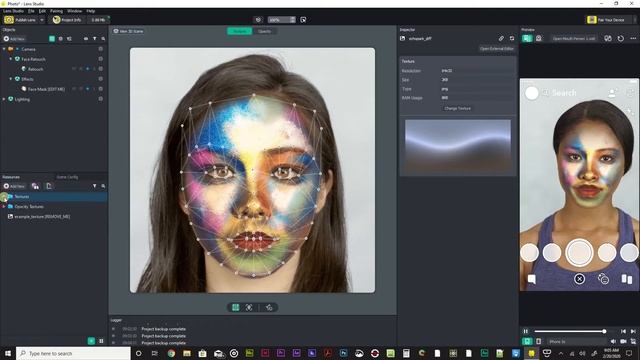The width and height of the screenshot is (640, 360).
Task: Click the refresh icon in Preview toolbar
Action: coord(620,38)
